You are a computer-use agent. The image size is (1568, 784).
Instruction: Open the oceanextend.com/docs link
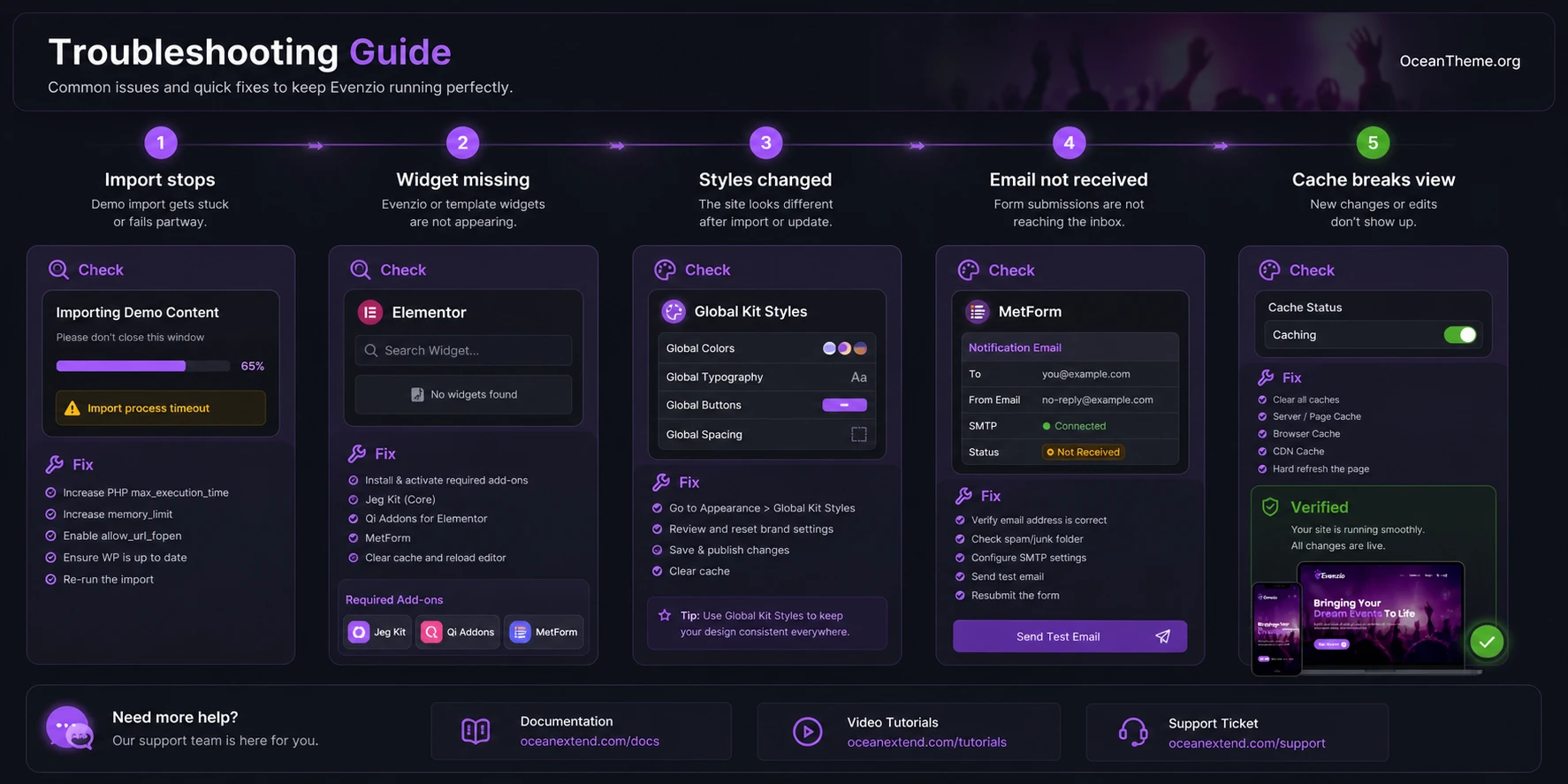tap(590, 742)
